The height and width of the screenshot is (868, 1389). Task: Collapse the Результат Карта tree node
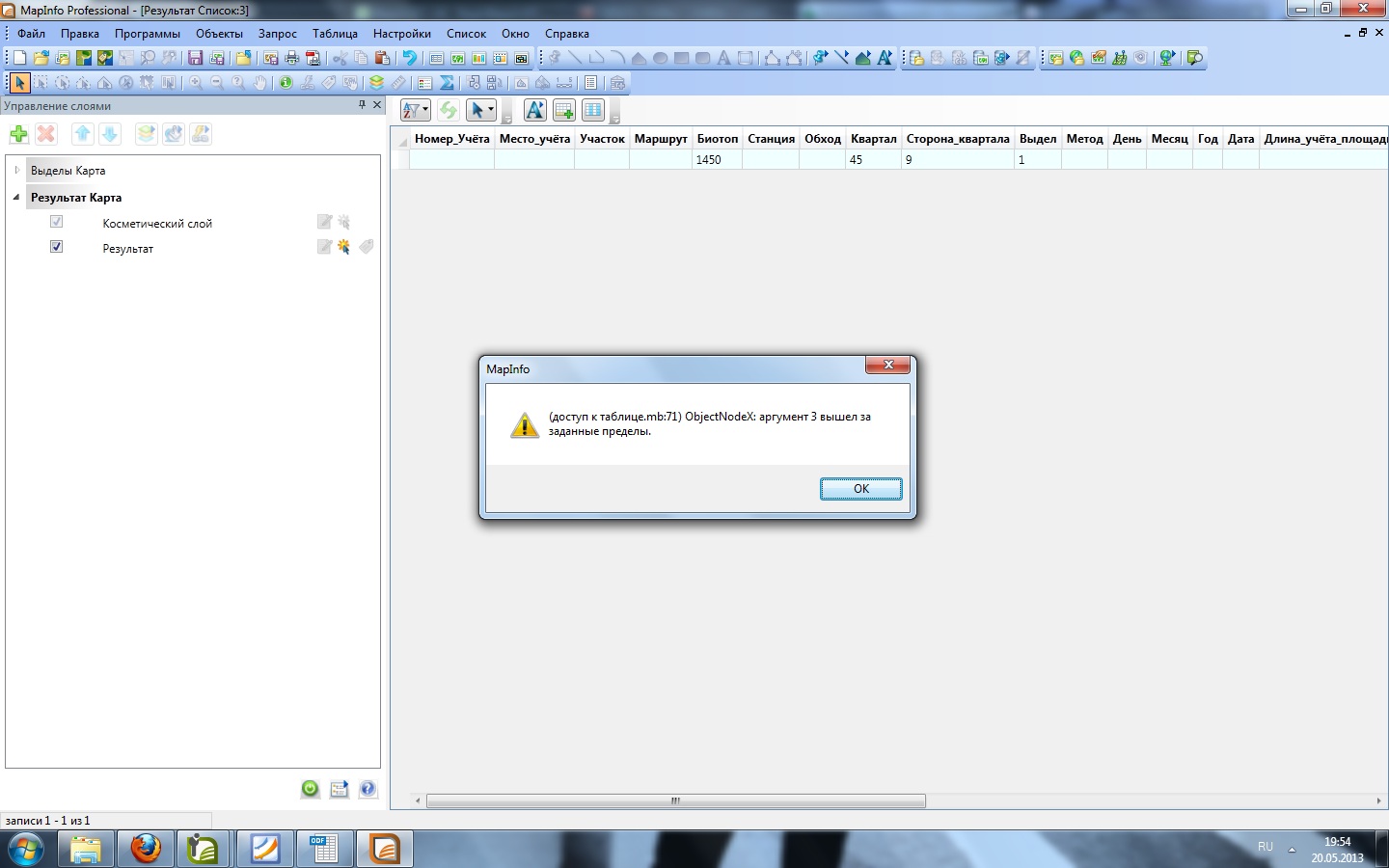coord(16,198)
